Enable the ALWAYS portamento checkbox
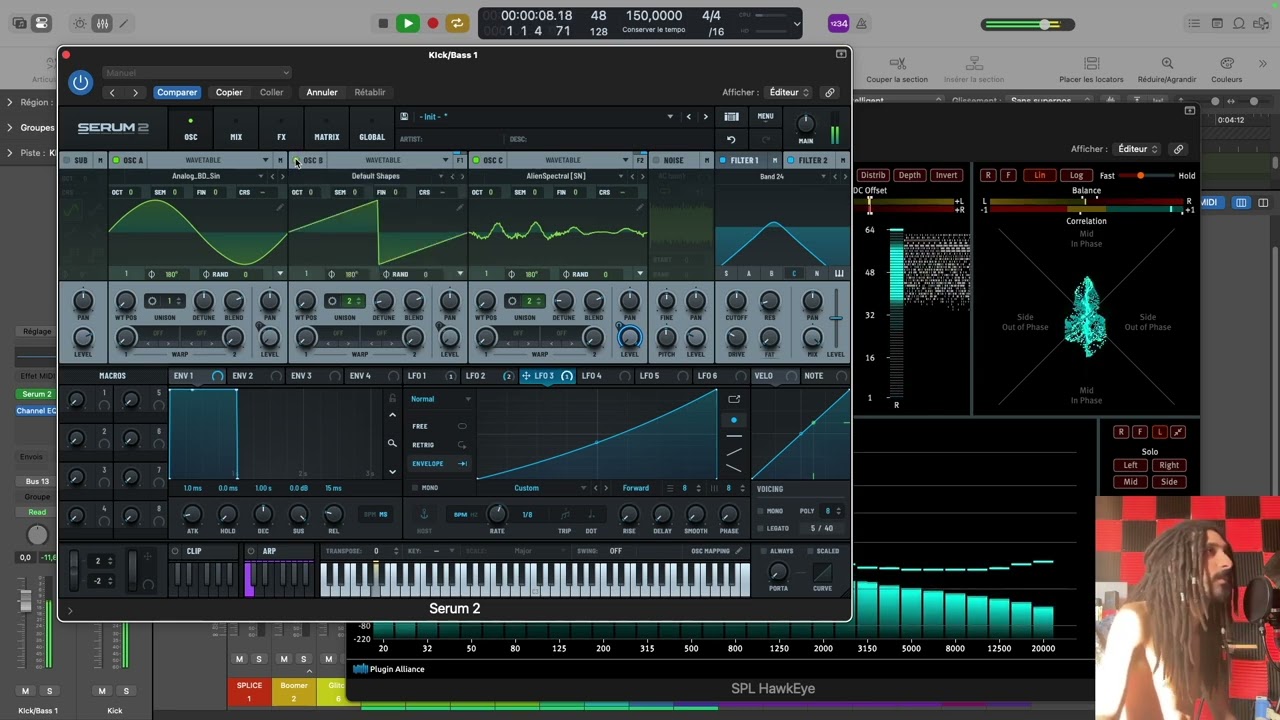The width and height of the screenshot is (1280, 720). pyautogui.click(x=763, y=551)
